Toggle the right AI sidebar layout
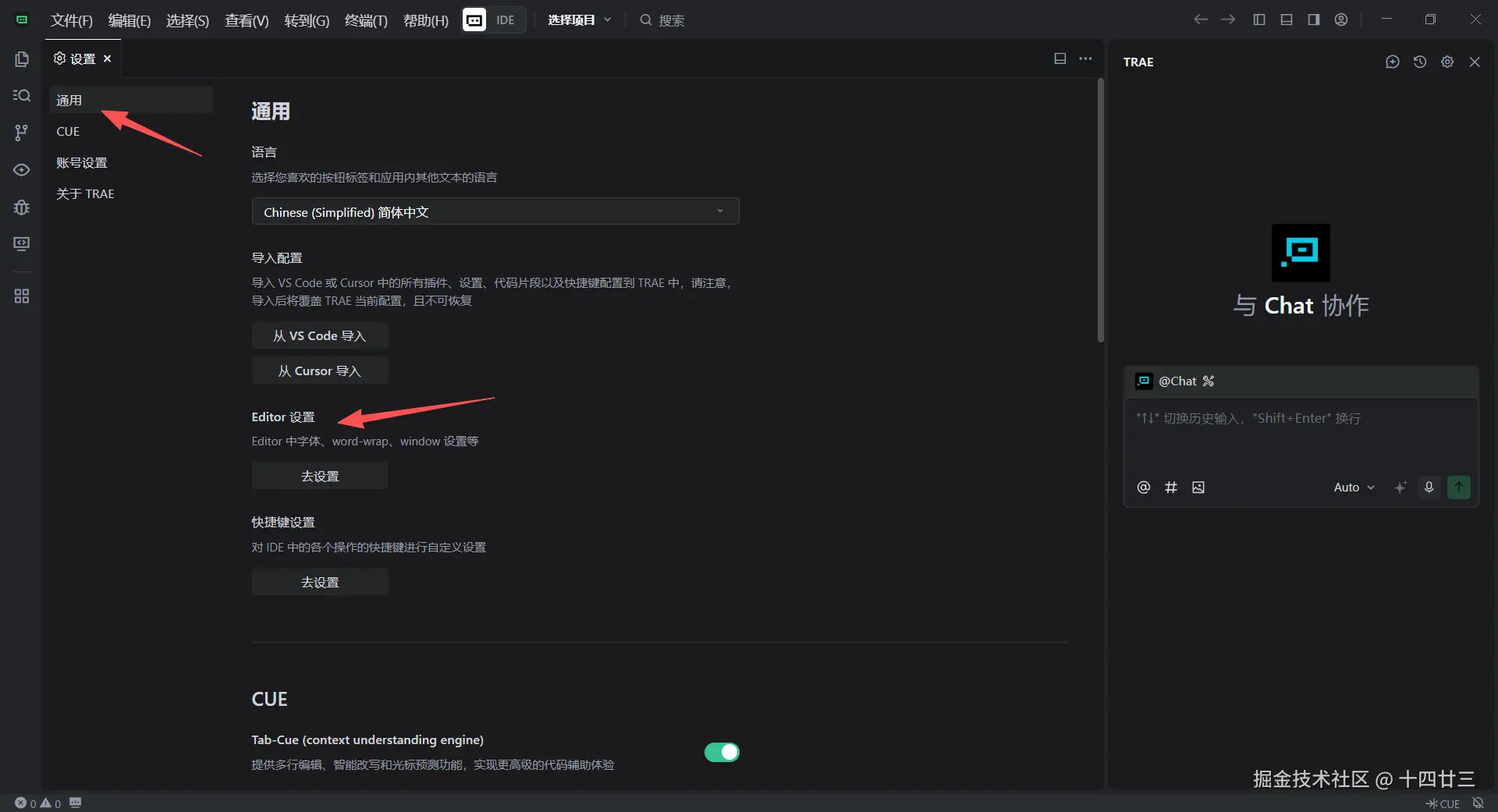The image size is (1498, 812). coord(1314,20)
